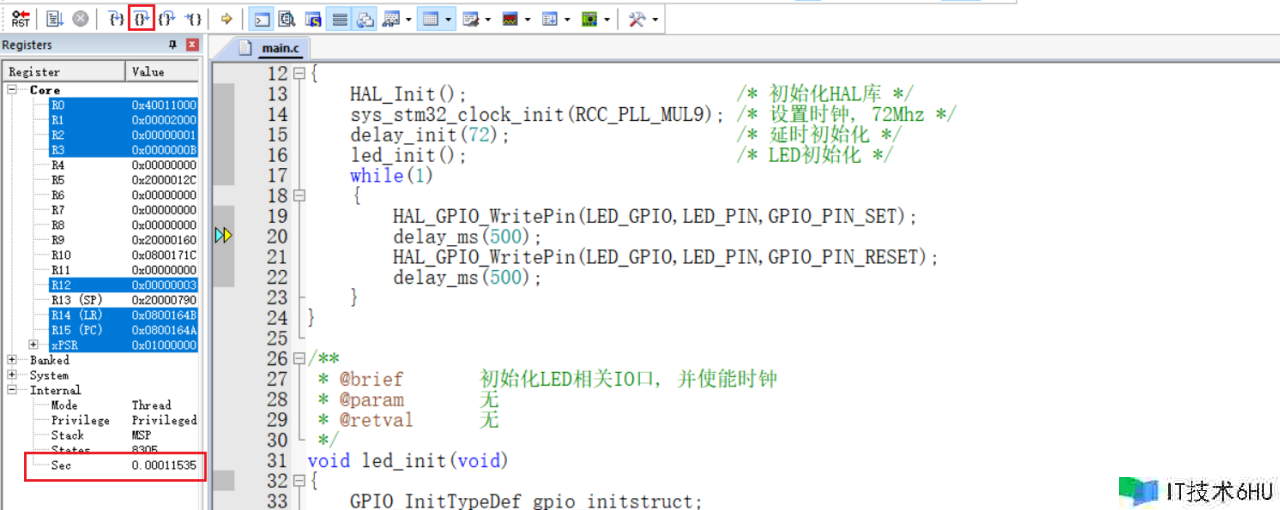Click Show Next Statement yellow arrow

point(227,18)
